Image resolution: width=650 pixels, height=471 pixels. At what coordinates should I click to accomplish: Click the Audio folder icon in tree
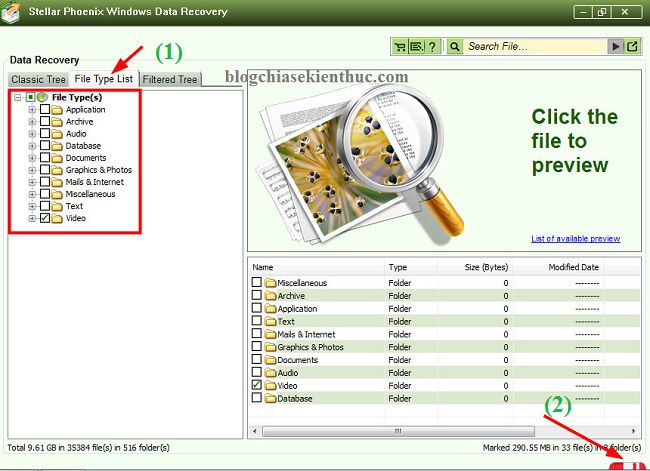57,134
